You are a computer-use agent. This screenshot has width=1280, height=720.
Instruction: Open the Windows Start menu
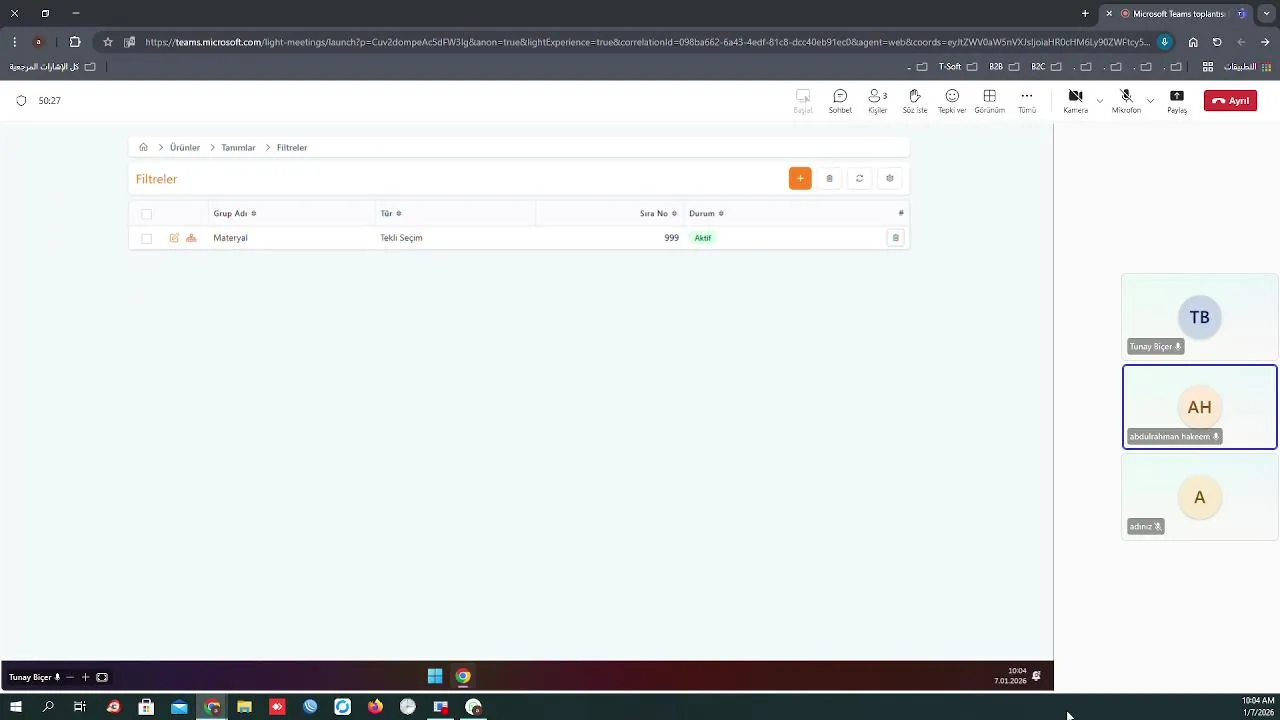pyautogui.click(x=15, y=707)
